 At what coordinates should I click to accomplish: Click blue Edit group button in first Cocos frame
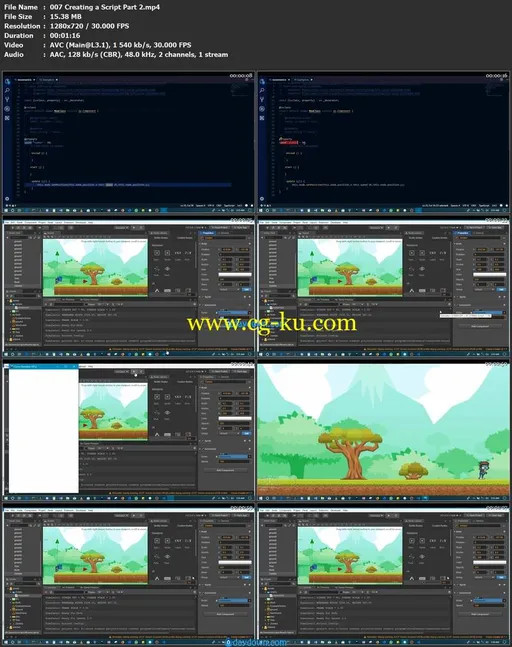(x=246, y=289)
